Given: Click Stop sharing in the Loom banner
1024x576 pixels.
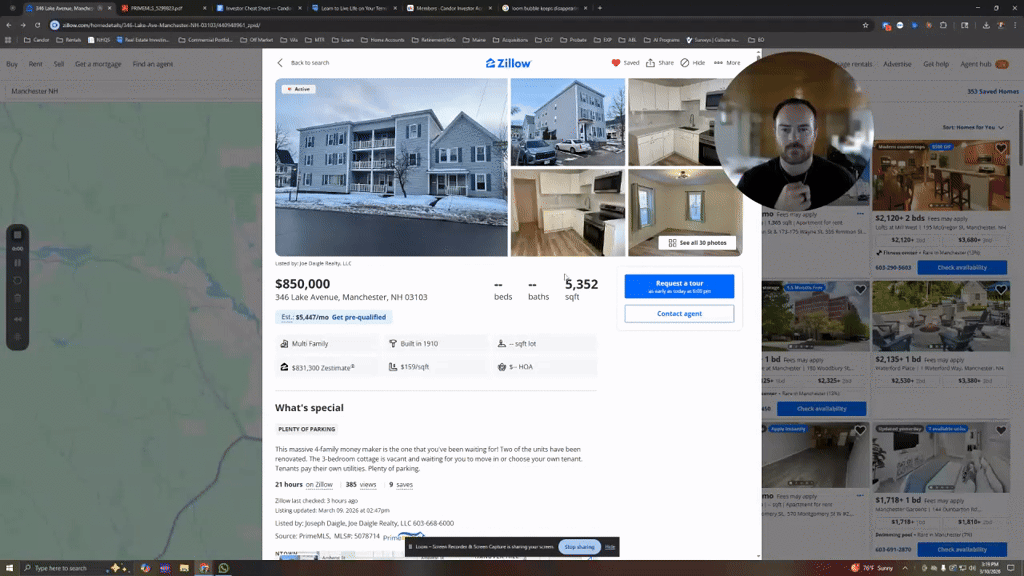Looking at the screenshot, I should (581, 547).
